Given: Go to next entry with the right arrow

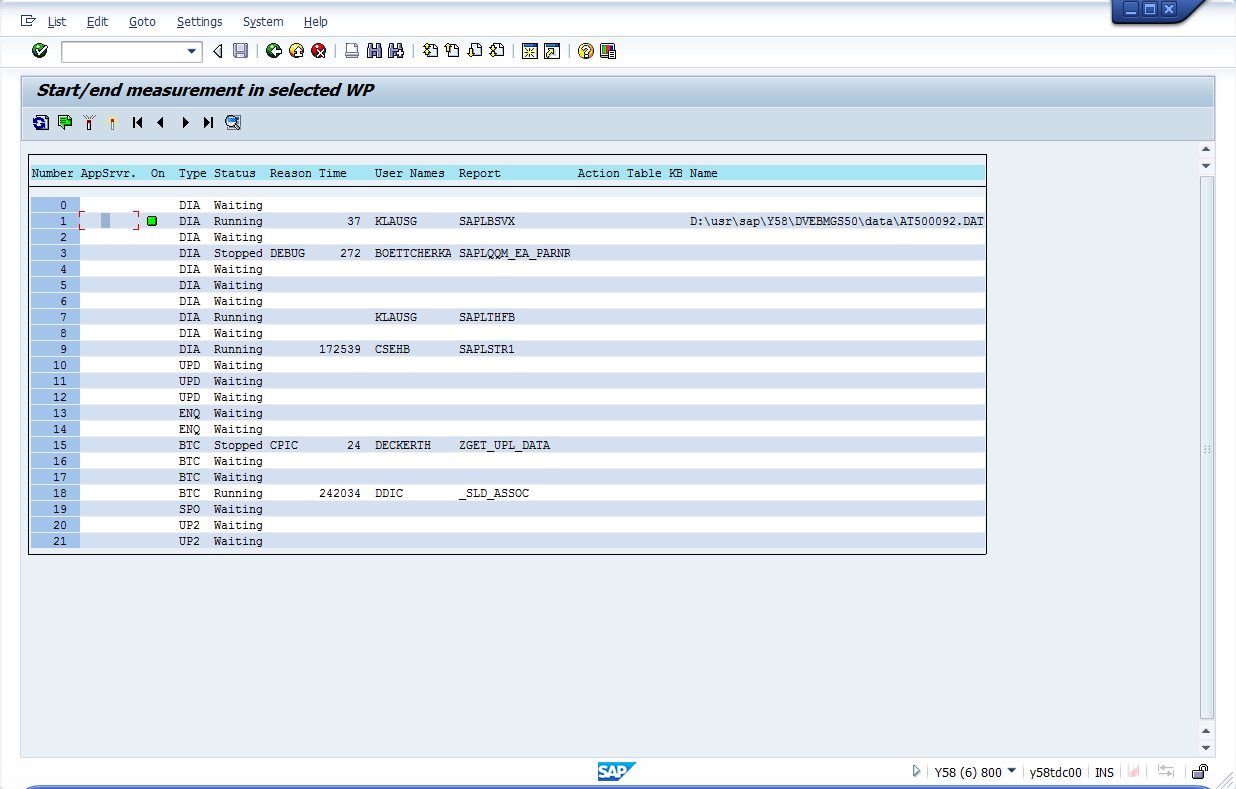Looking at the screenshot, I should (185, 123).
